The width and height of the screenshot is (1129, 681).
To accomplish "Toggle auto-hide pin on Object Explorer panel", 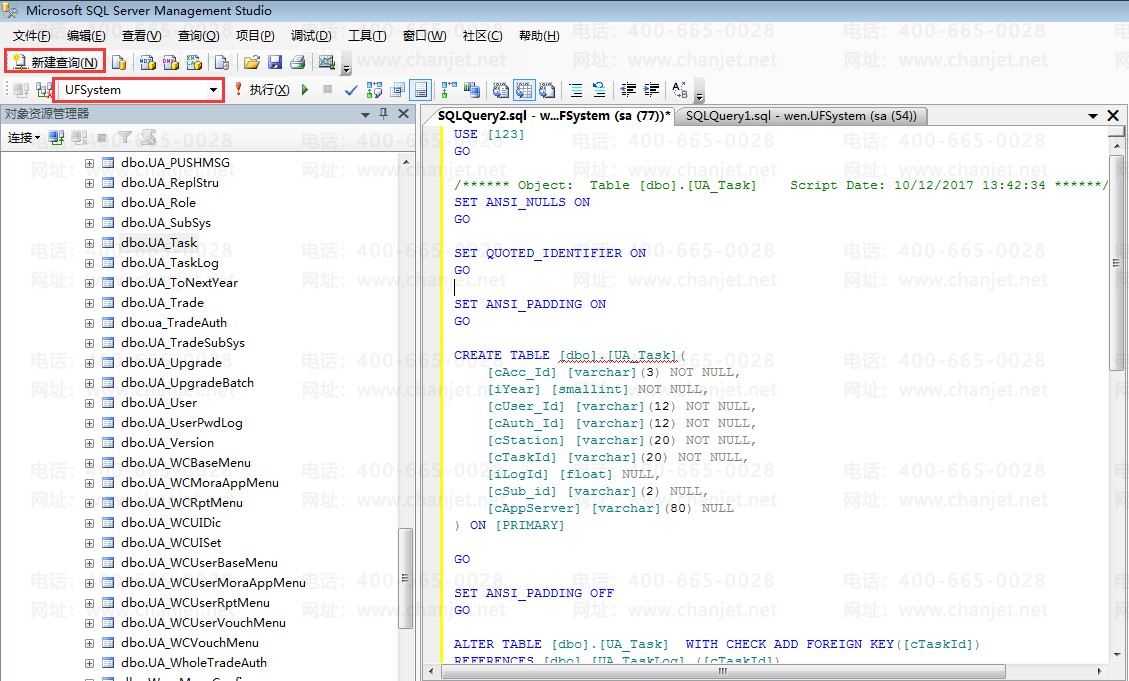I will 383,114.
